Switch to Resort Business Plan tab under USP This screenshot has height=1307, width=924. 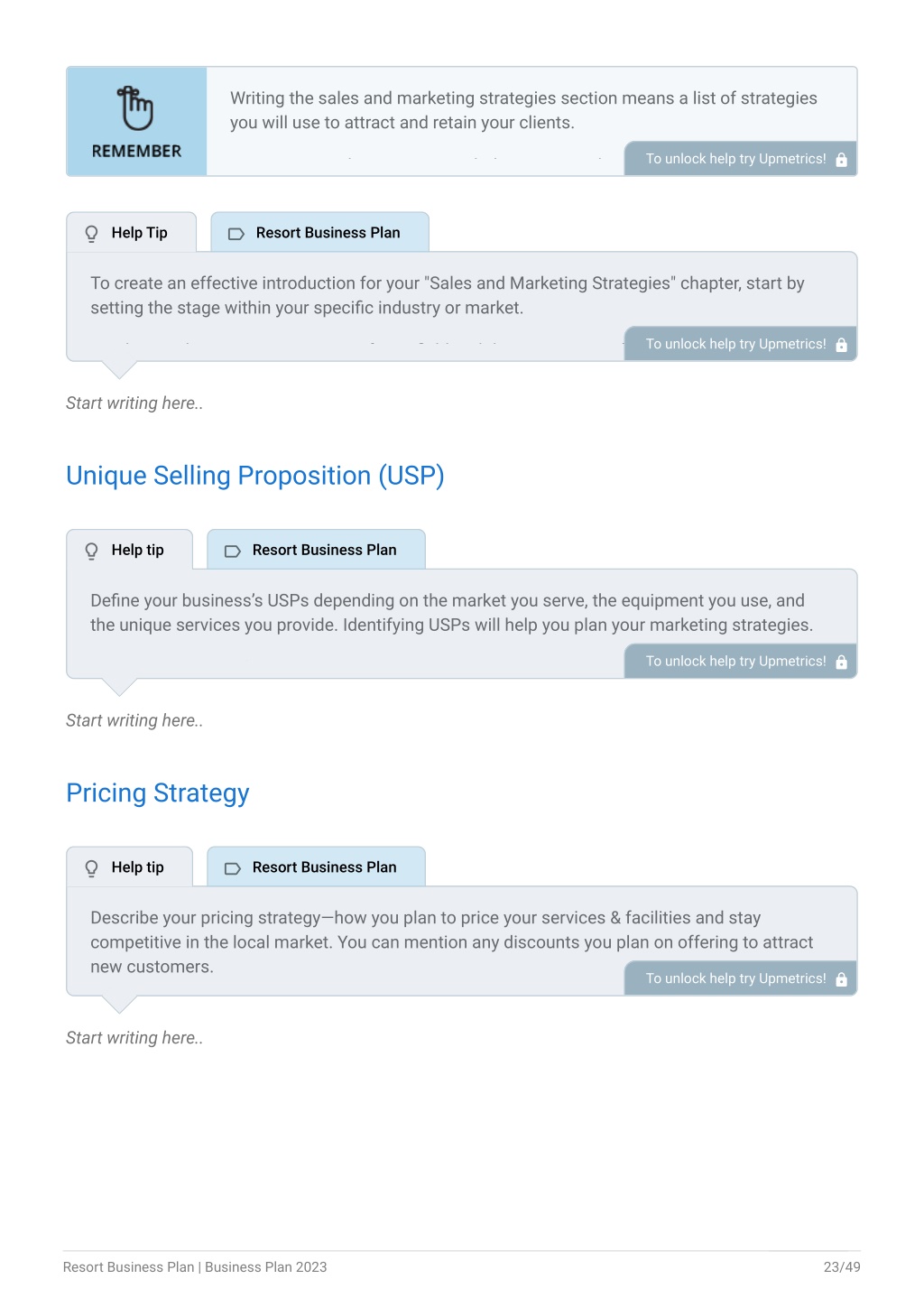(316, 550)
